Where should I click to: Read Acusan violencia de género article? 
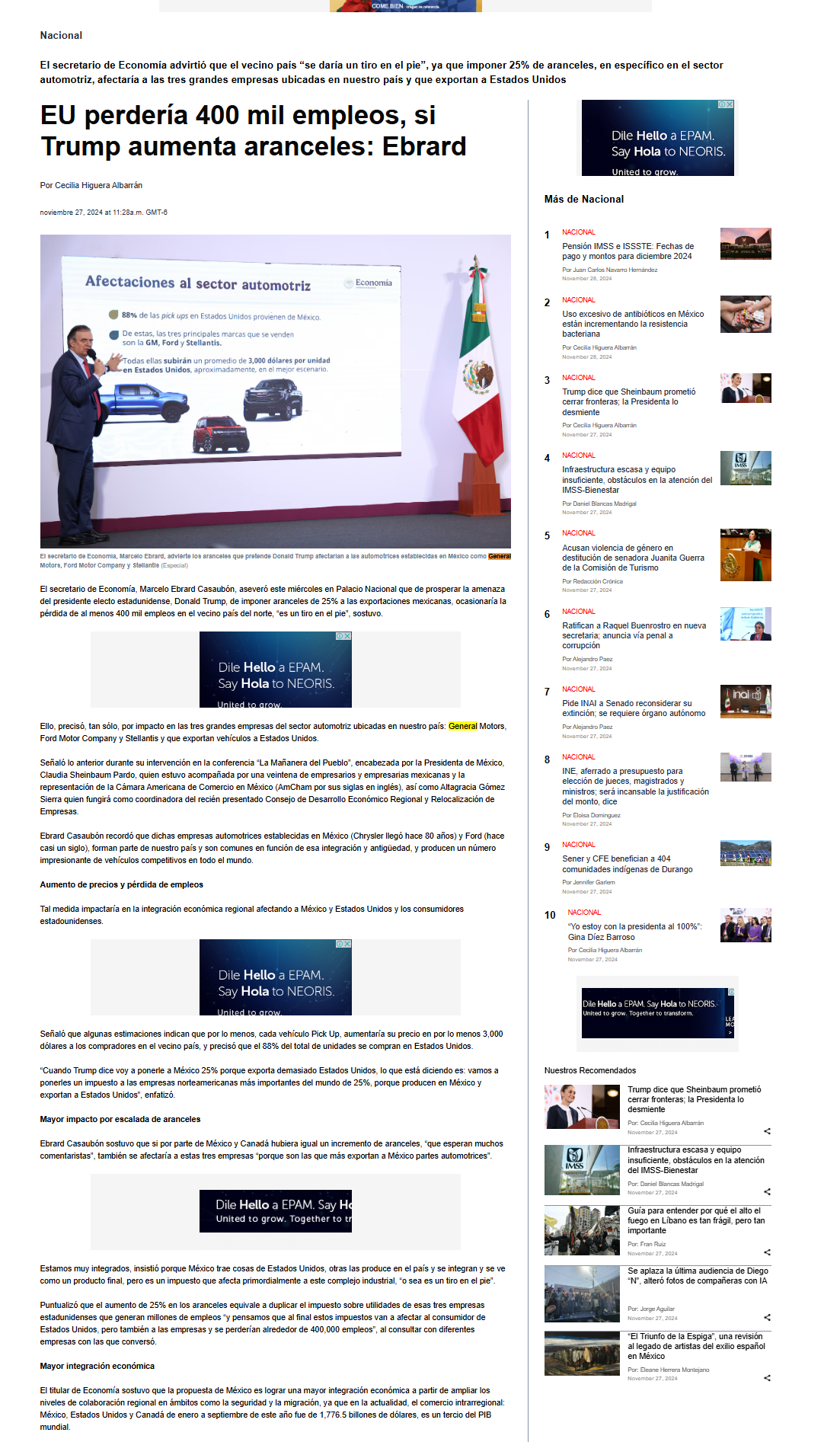point(634,558)
